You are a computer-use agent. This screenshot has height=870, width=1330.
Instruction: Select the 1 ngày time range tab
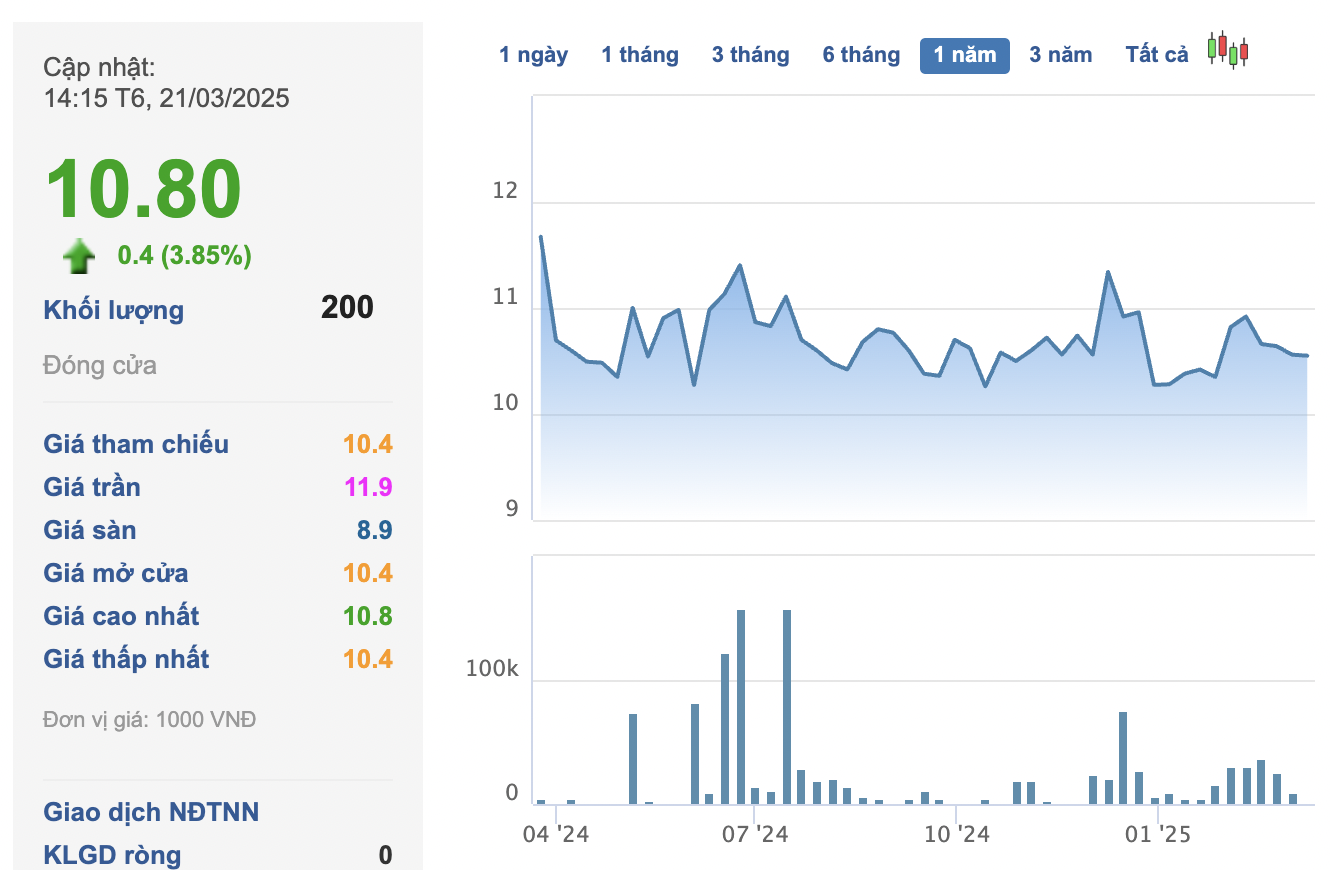534,55
